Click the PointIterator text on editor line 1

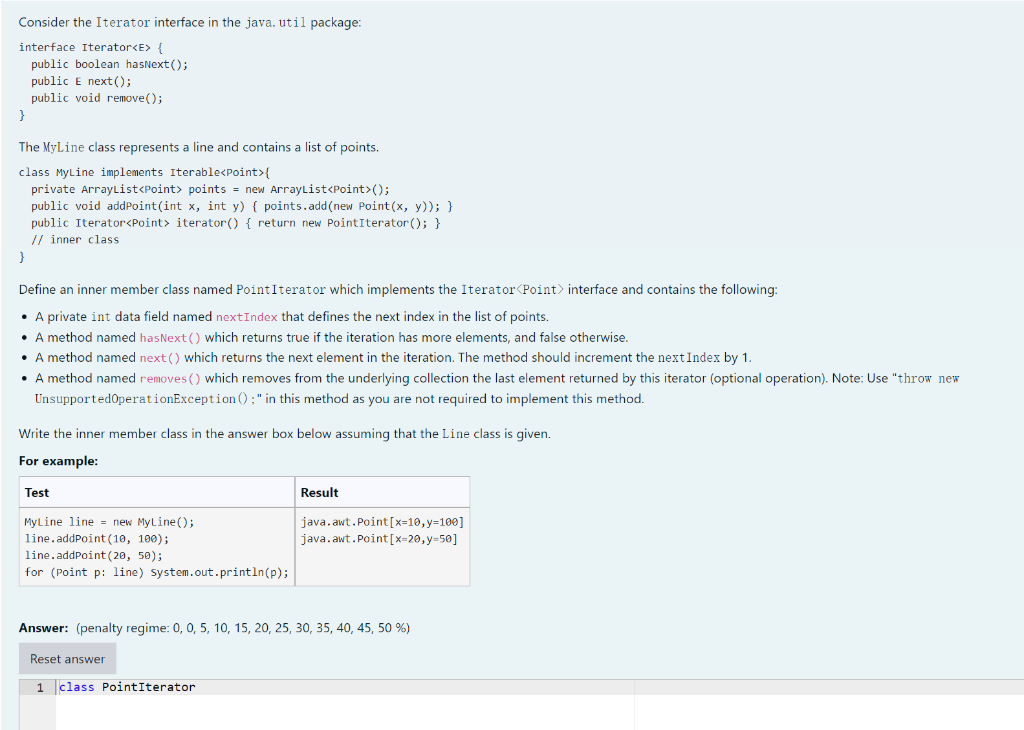(147, 687)
